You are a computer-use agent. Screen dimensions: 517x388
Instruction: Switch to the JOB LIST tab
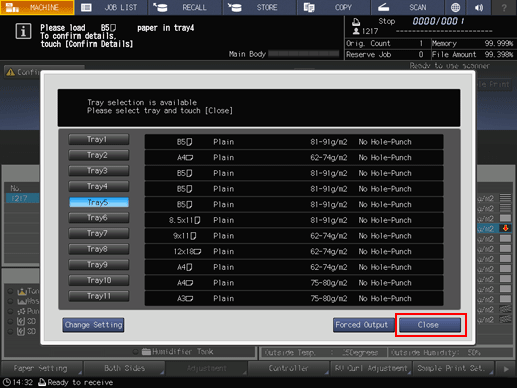pos(111,7)
